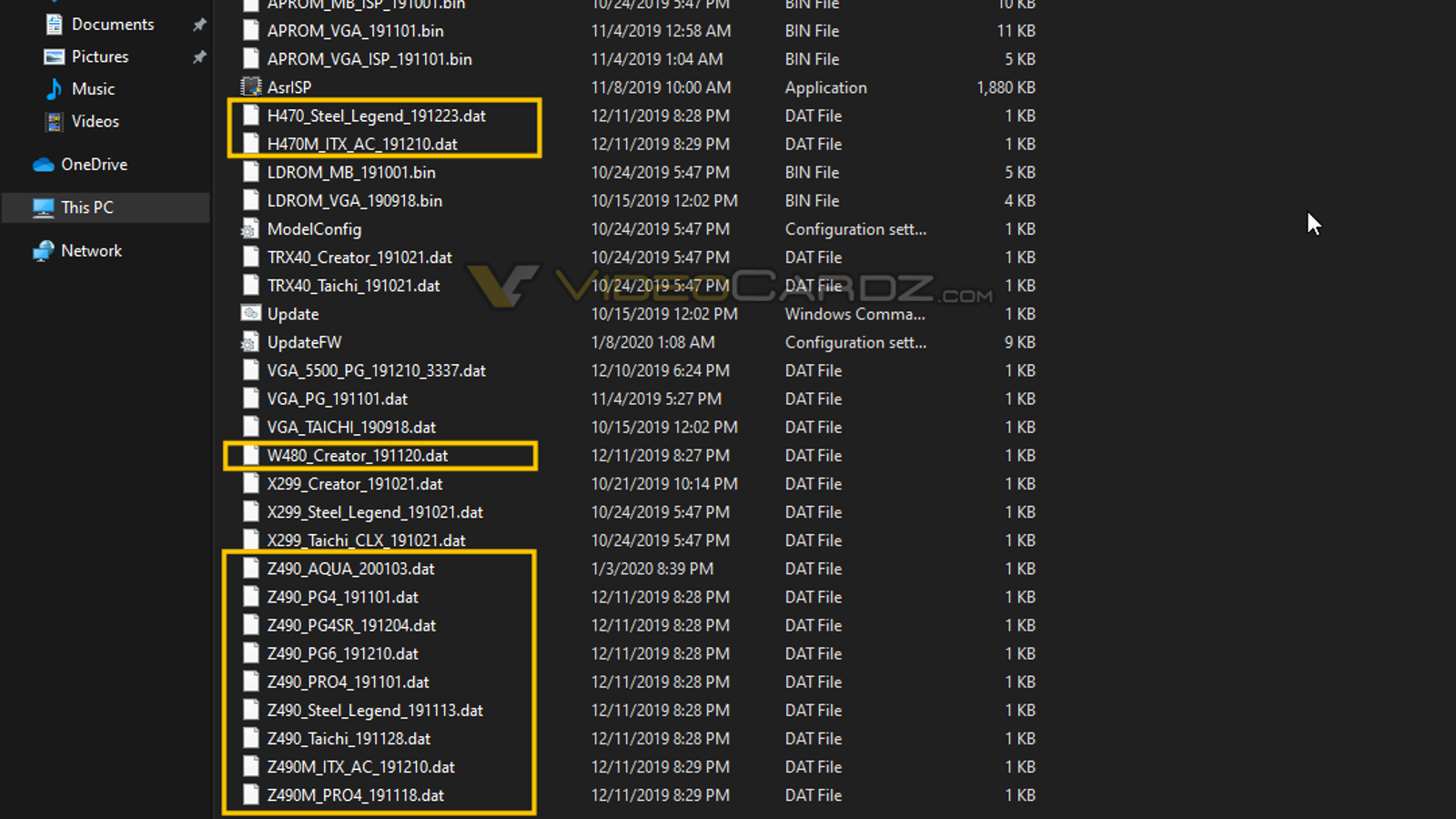The width and height of the screenshot is (1456, 819).
Task: Select file H470M_ITX_AC_191210.dat
Action: 362,144
